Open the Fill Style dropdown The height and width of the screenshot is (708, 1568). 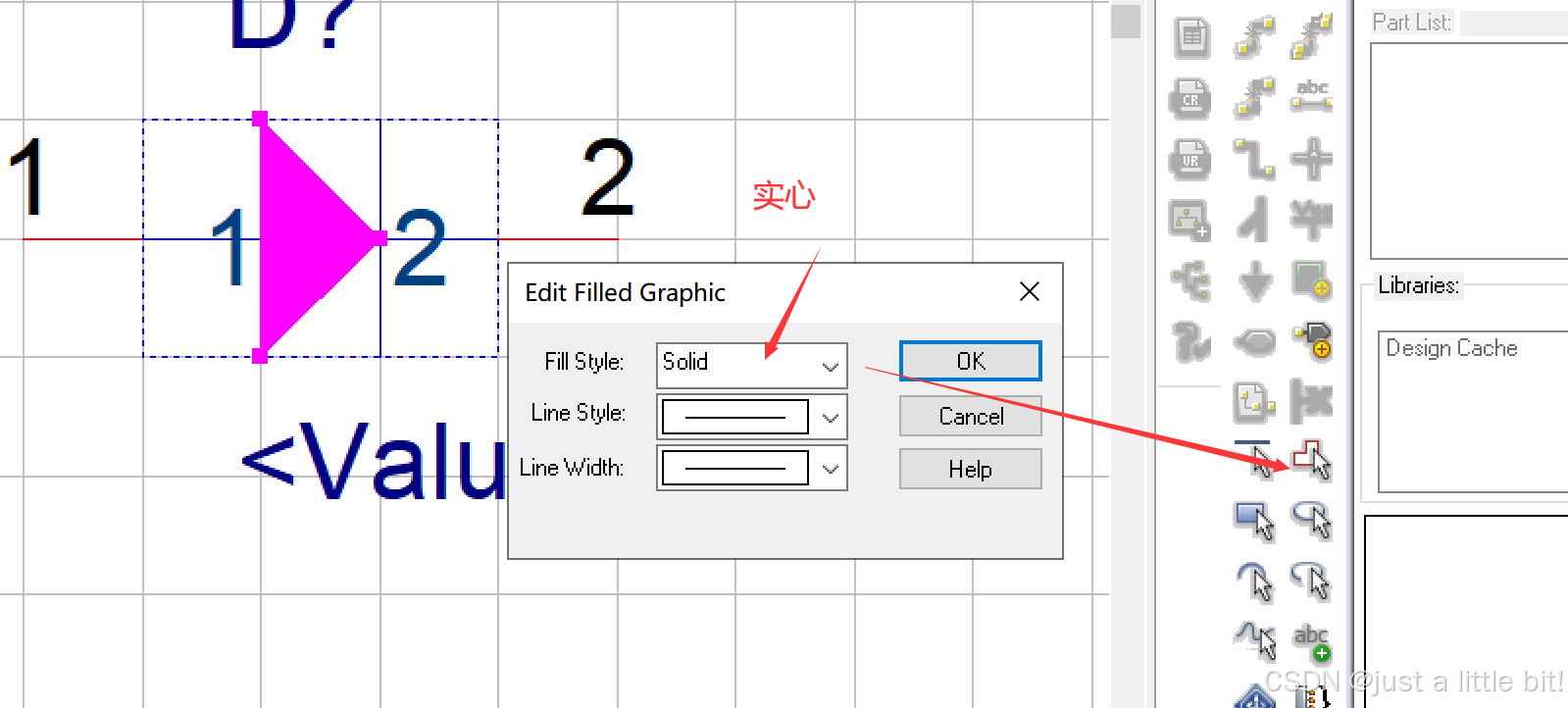click(752, 365)
